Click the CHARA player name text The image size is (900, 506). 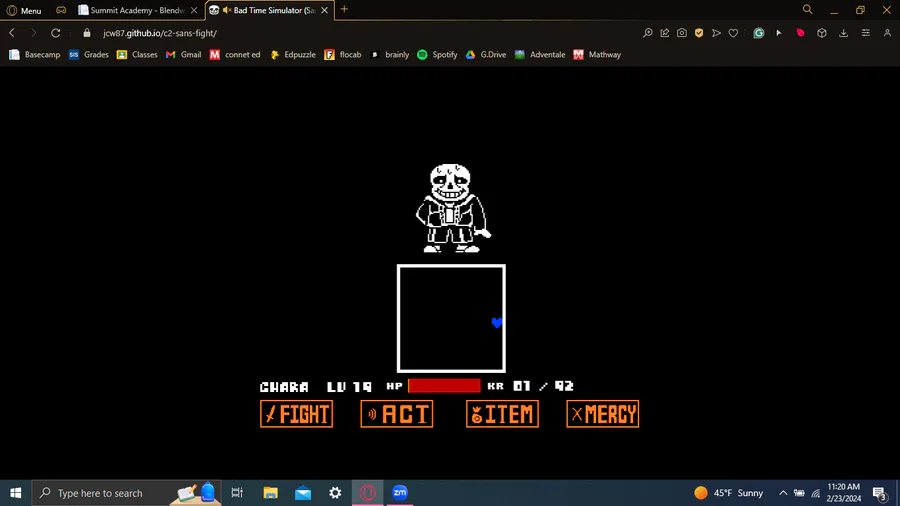tap(284, 387)
